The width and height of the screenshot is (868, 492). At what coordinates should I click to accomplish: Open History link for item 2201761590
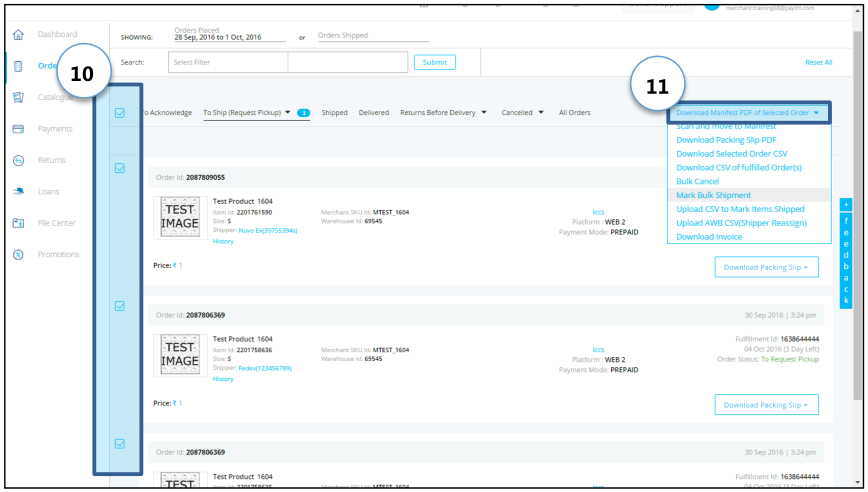[223, 241]
